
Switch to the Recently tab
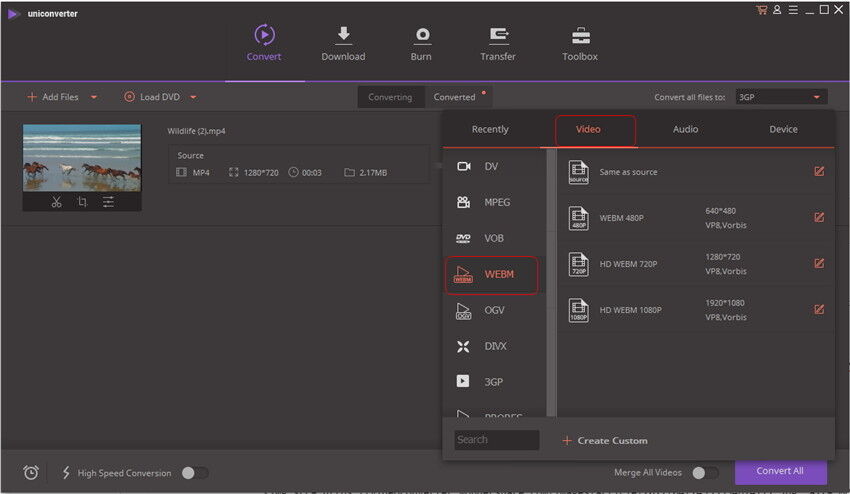coord(490,129)
